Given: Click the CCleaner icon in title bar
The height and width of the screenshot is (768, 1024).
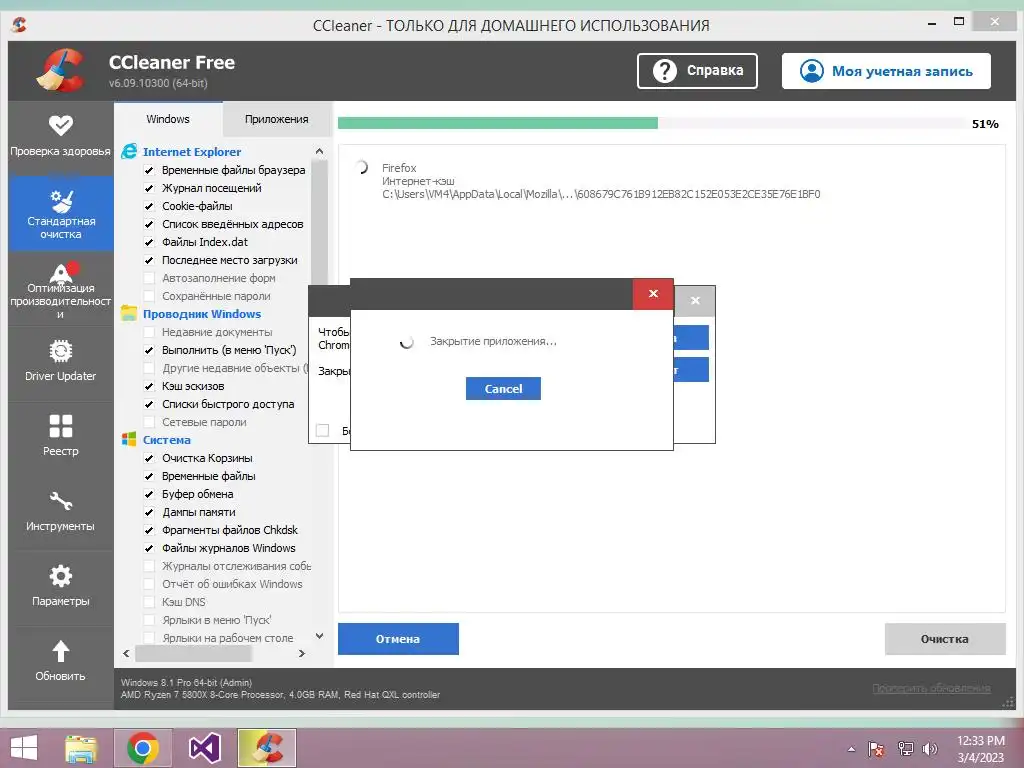Looking at the screenshot, I should click(20, 25).
